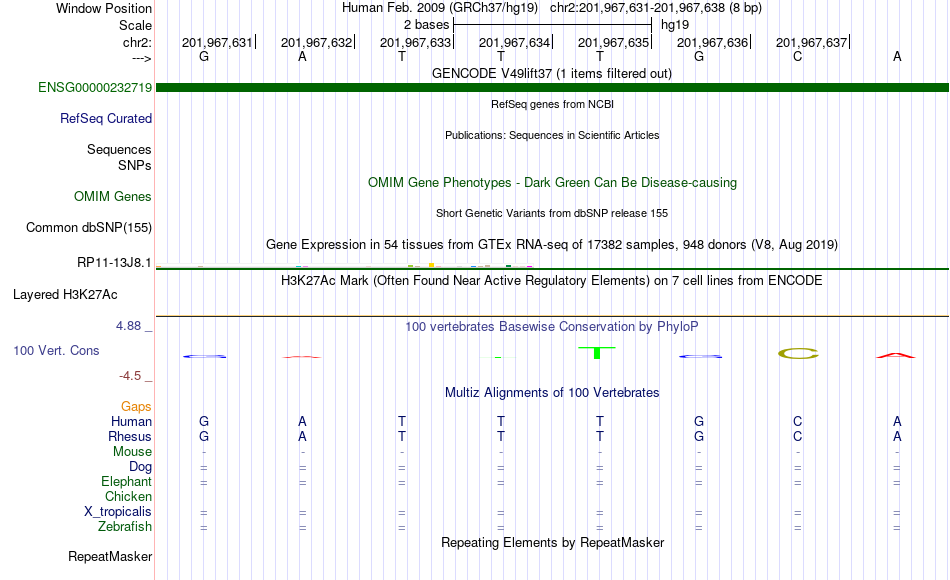Click the Gaps label in Multiz alignment

pos(136,406)
